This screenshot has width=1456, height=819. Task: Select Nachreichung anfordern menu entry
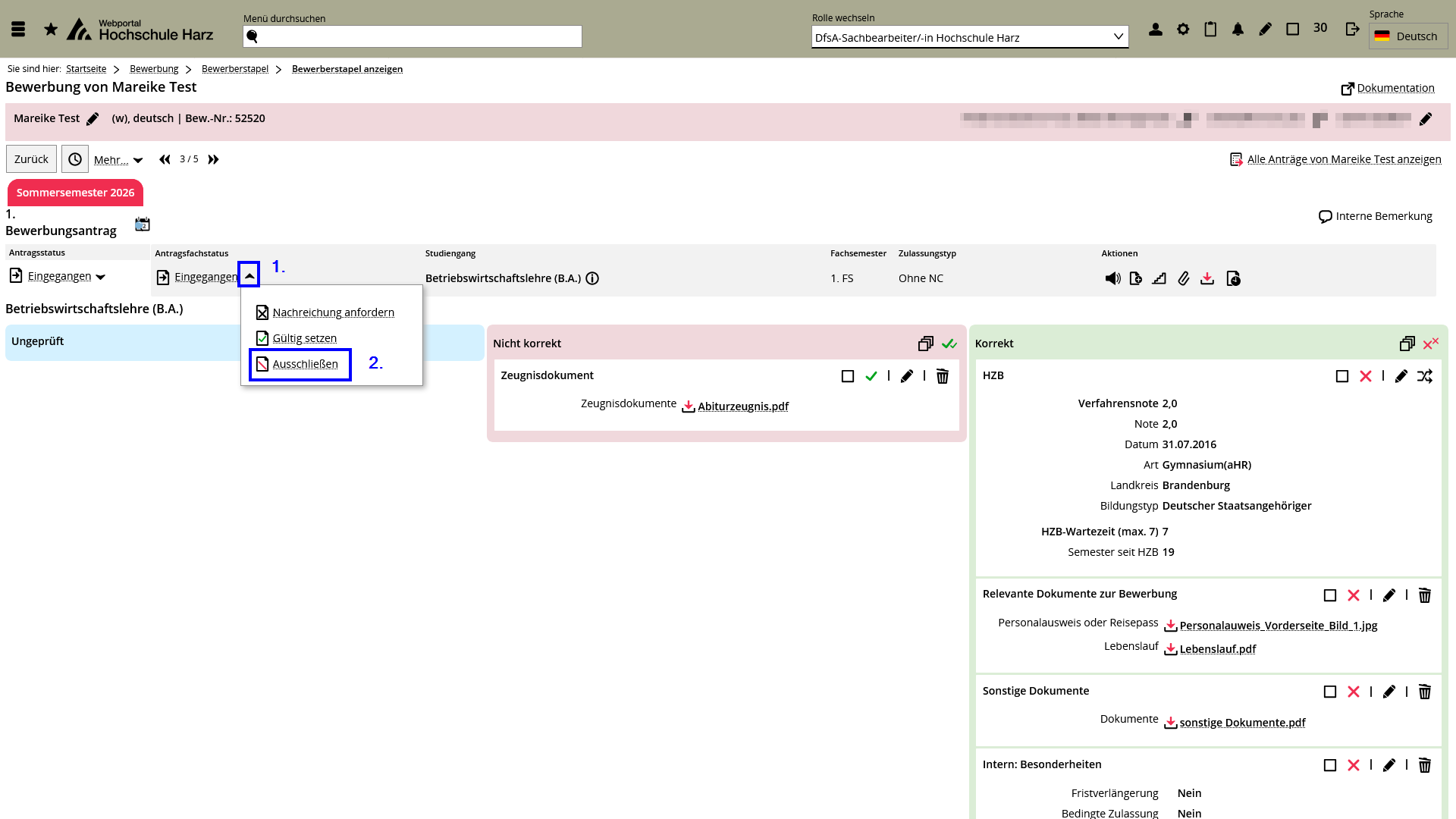pyautogui.click(x=333, y=312)
